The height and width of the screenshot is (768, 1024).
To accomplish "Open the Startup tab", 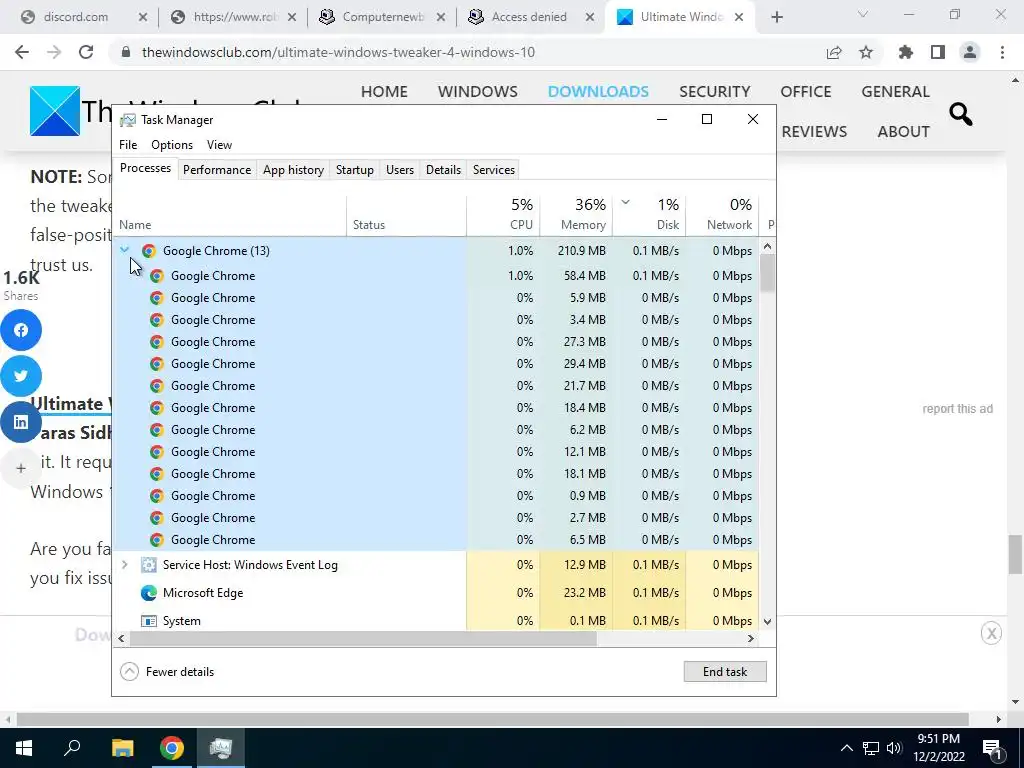I will 355,170.
